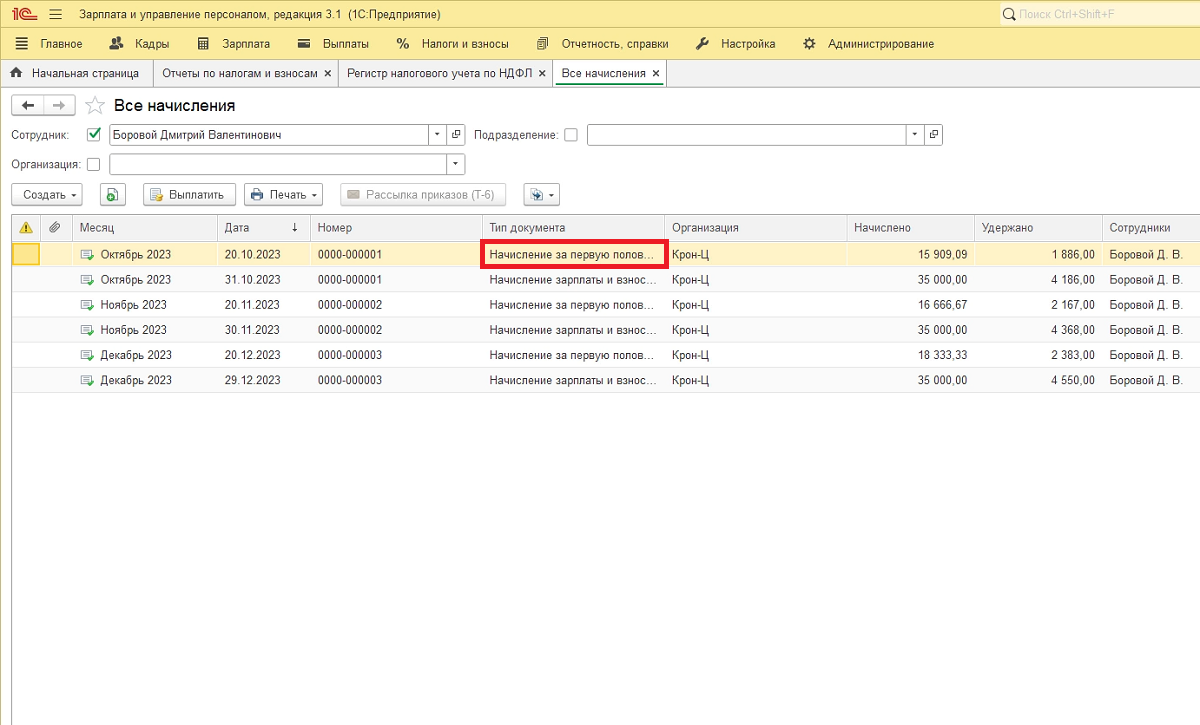Open the hamburger main menu icon
Image resolution: width=1200 pixels, height=725 pixels.
point(55,15)
